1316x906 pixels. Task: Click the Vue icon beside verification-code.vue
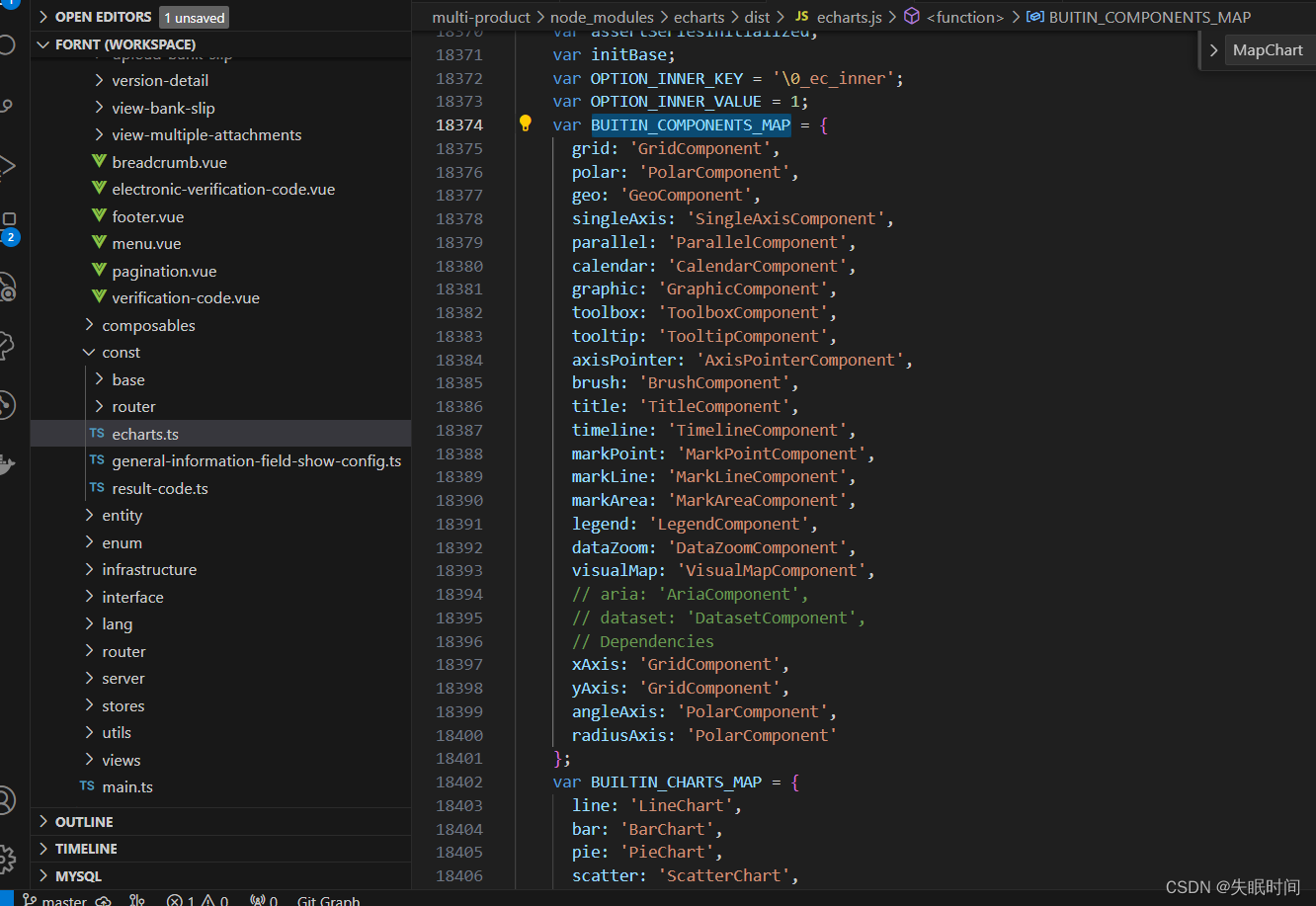point(98,297)
